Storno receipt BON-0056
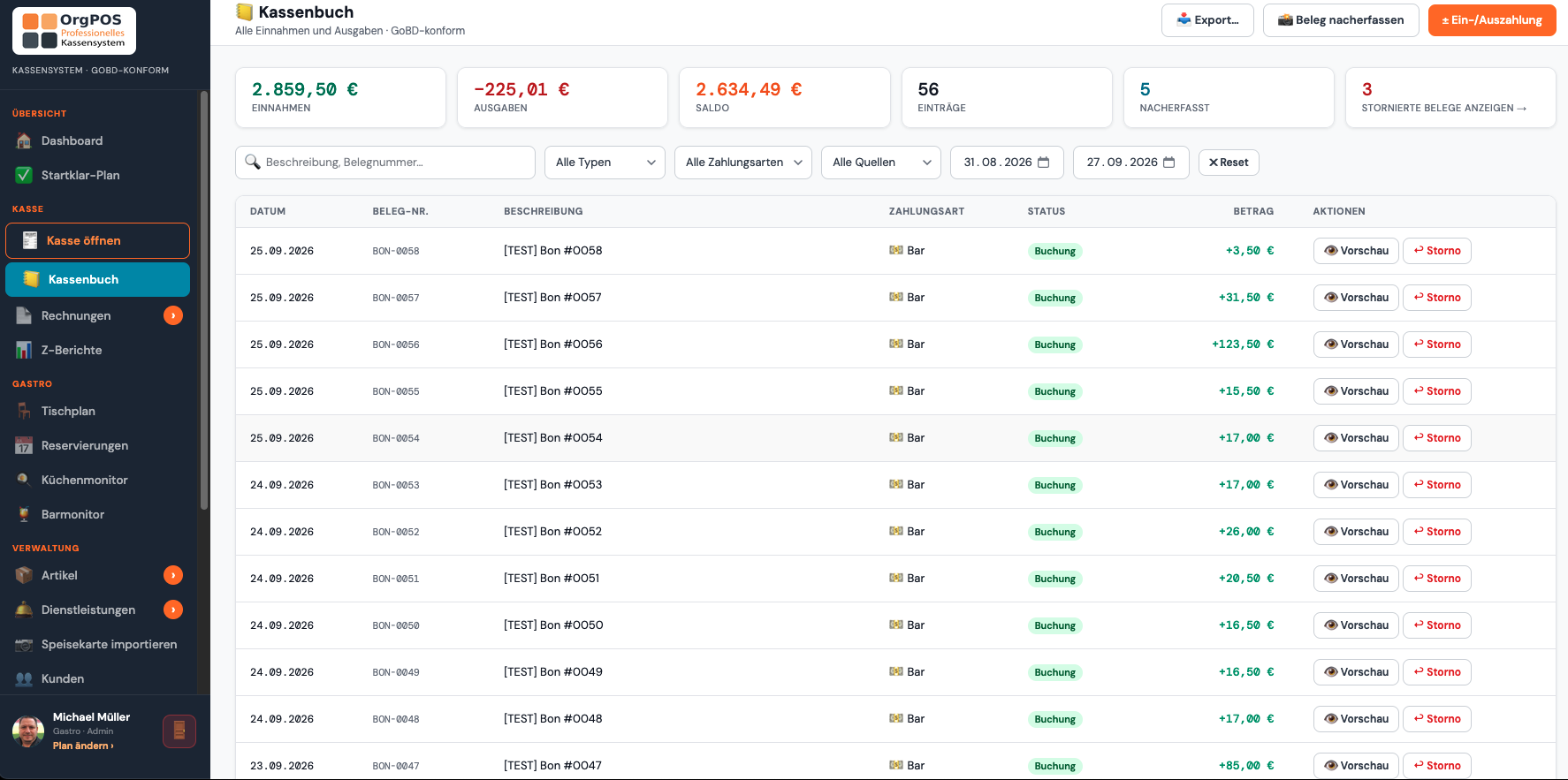1568x780 pixels. click(1436, 345)
